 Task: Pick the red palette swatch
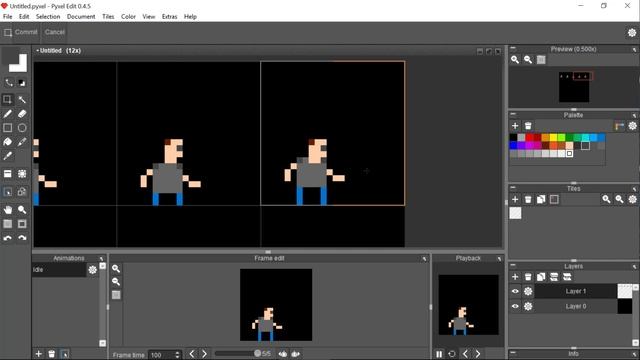pyautogui.click(x=529, y=138)
